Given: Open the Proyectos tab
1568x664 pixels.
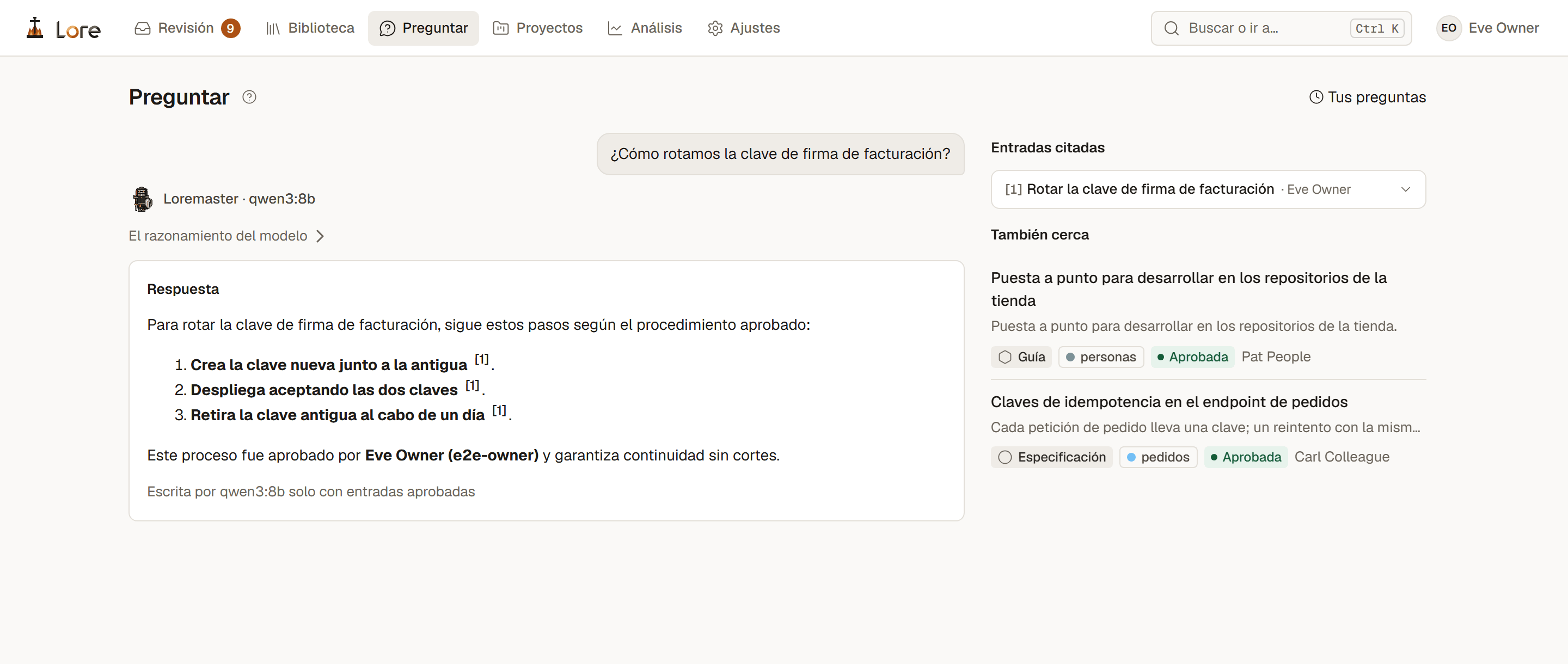Looking at the screenshot, I should [537, 28].
